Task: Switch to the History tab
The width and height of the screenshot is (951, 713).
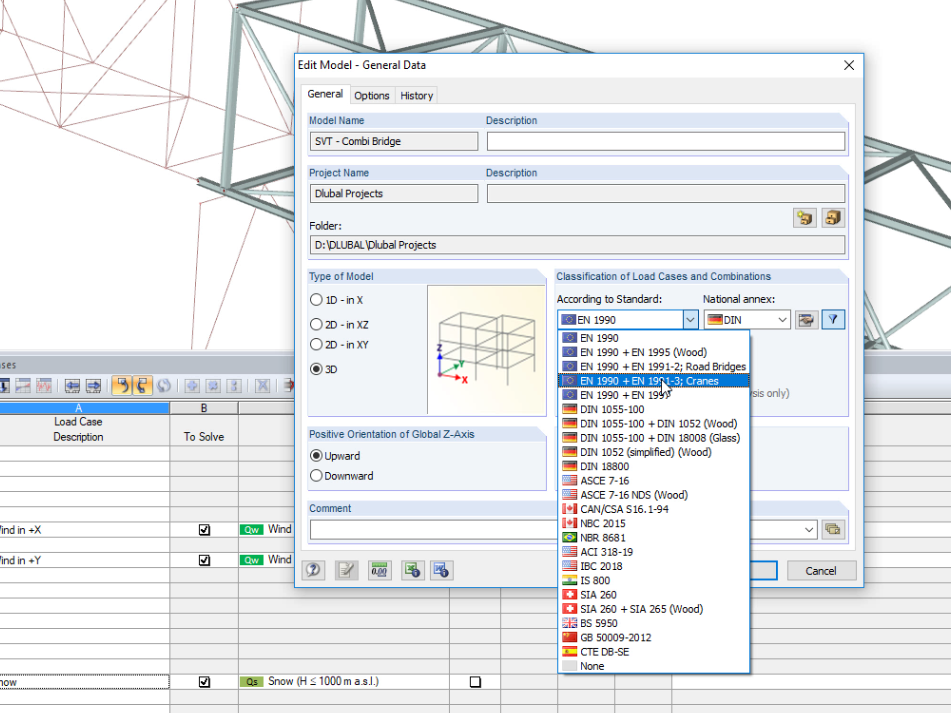Action: pyautogui.click(x=417, y=96)
